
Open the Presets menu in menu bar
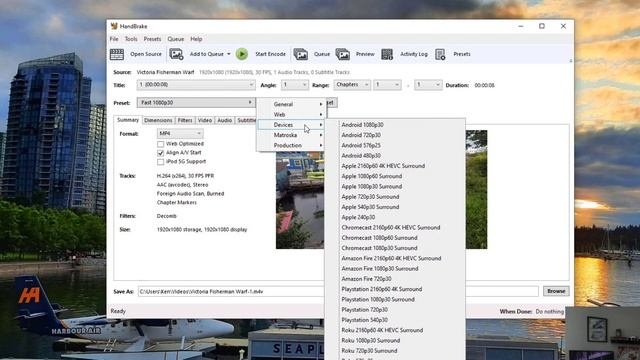(x=152, y=39)
